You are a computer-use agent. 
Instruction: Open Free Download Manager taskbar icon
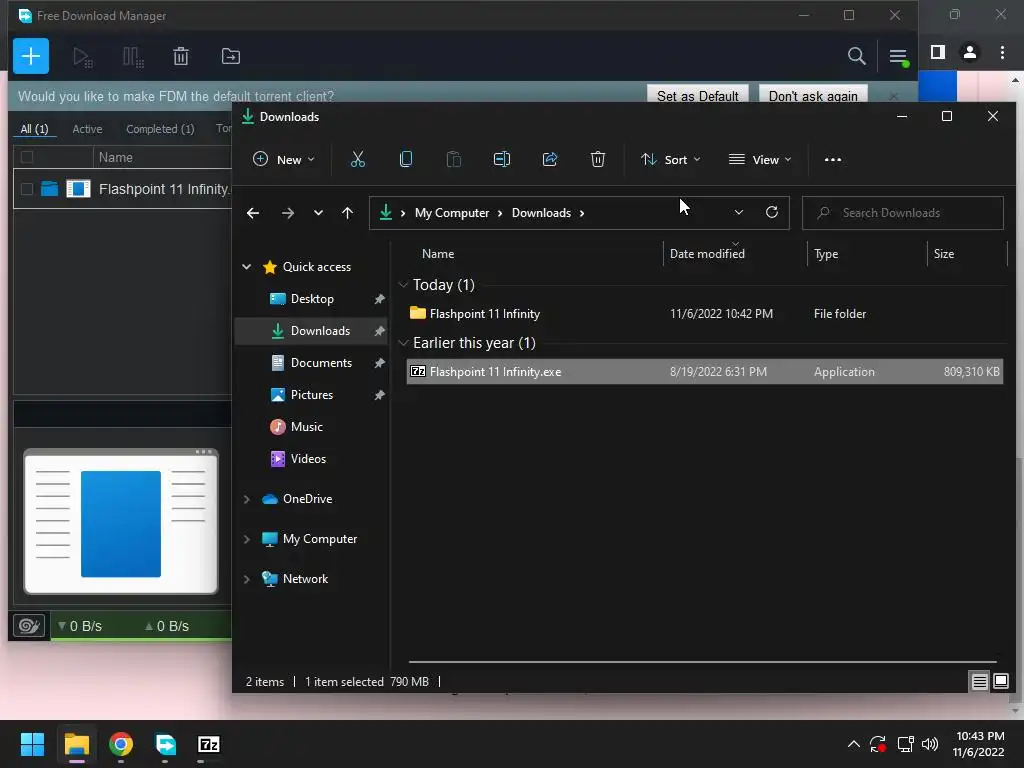tap(165, 744)
